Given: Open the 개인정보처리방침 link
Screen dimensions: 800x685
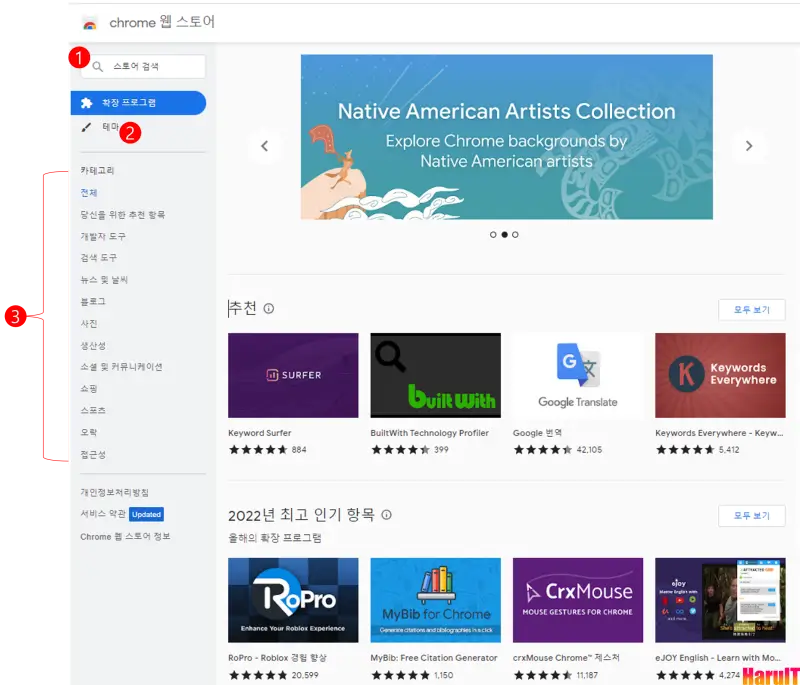Looking at the screenshot, I should 114,493.
